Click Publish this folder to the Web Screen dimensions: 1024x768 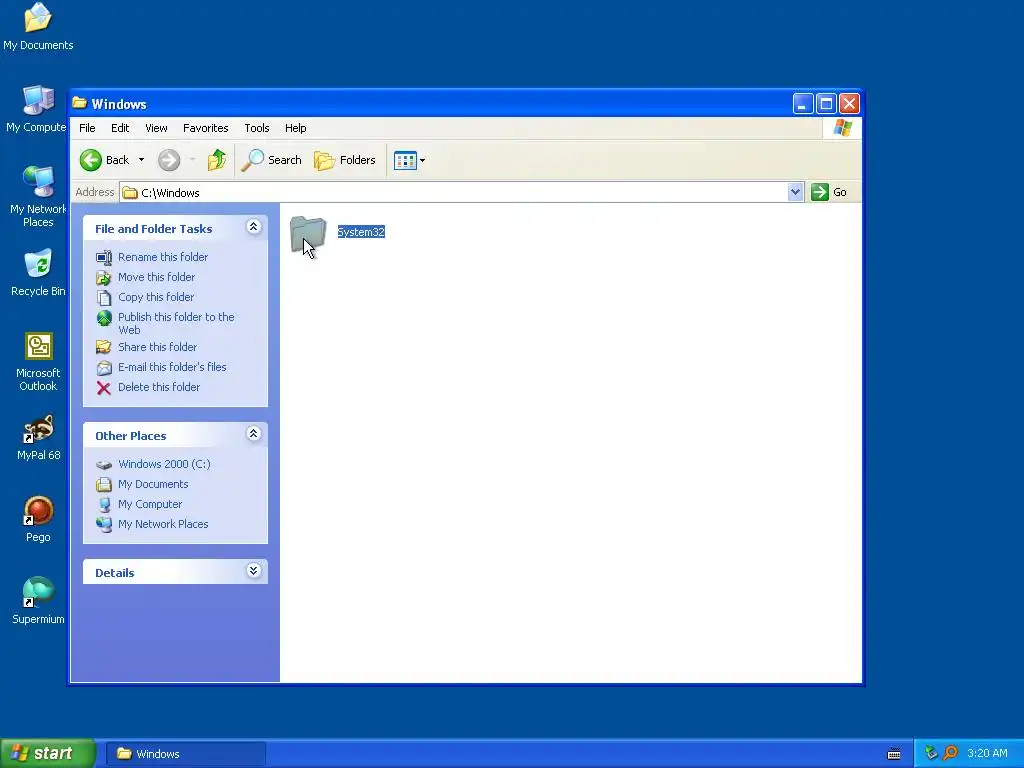point(176,323)
